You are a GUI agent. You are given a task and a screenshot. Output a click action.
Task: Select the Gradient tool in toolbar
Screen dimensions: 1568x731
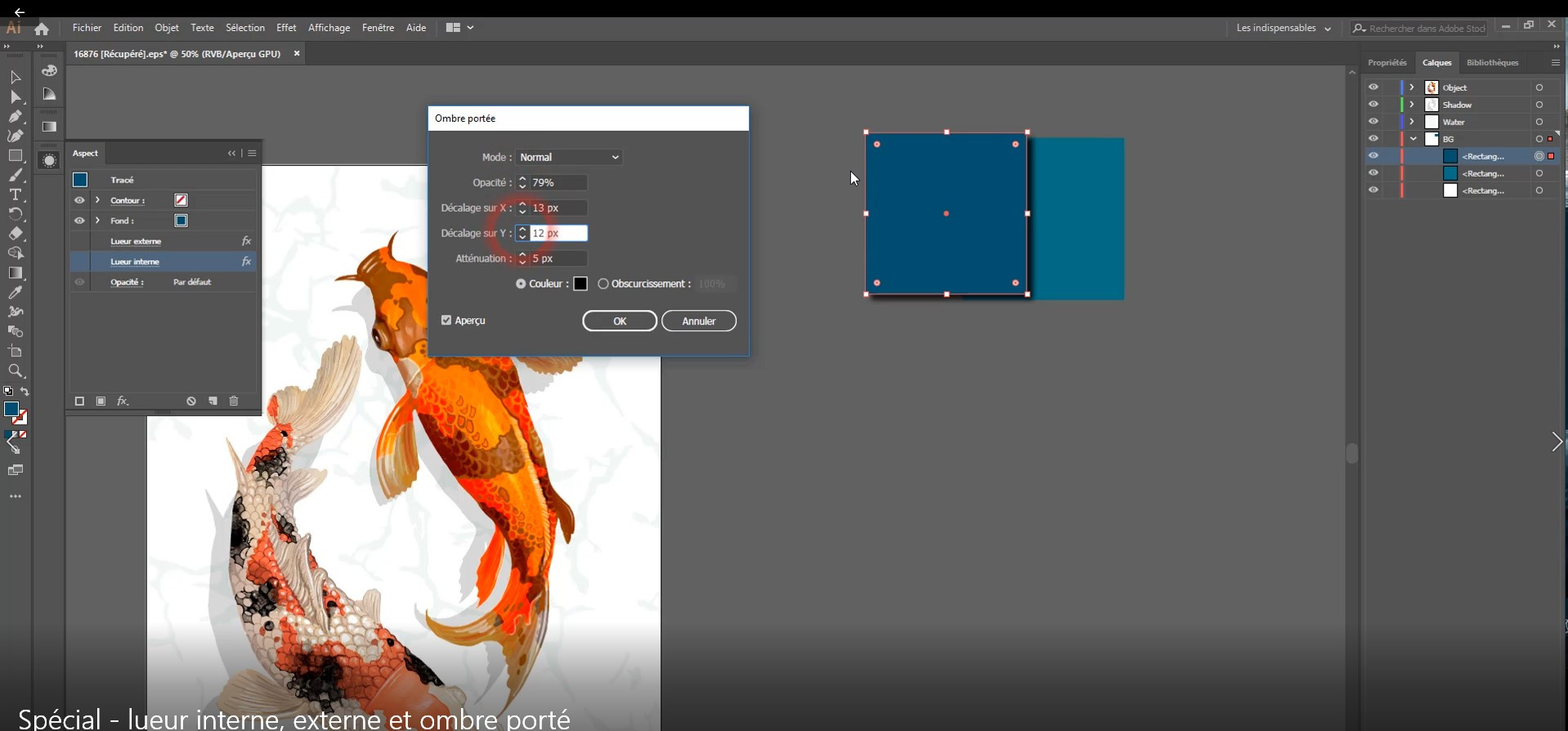coord(16,273)
